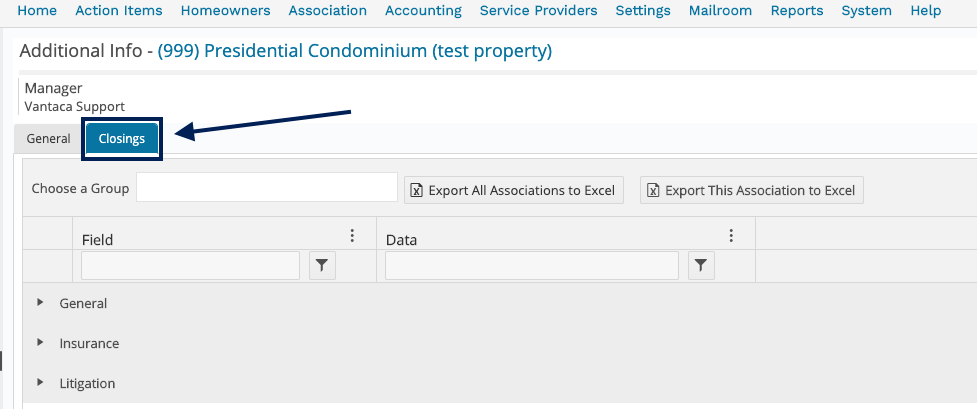Image resolution: width=977 pixels, height=409 pixels.
Task: Open the Service Providers menu
Action: 538,11
